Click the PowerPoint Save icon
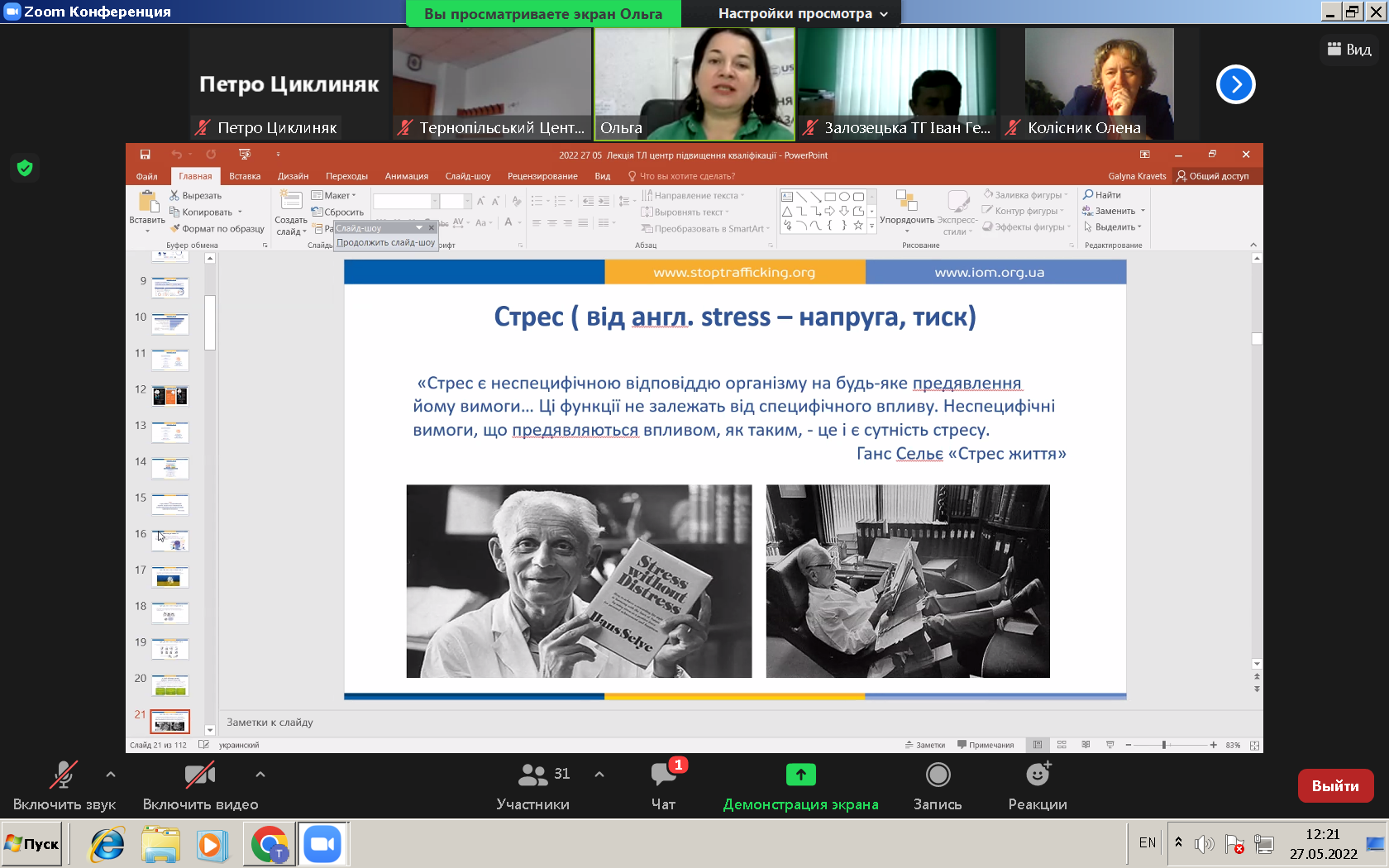 (145, 155)
